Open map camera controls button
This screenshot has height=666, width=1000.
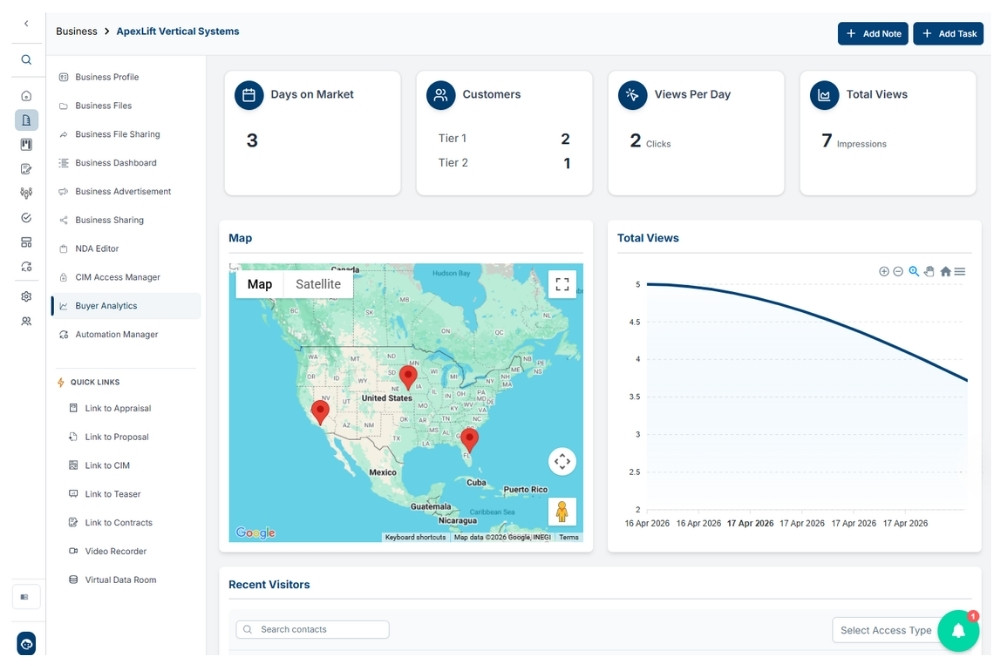562,461
